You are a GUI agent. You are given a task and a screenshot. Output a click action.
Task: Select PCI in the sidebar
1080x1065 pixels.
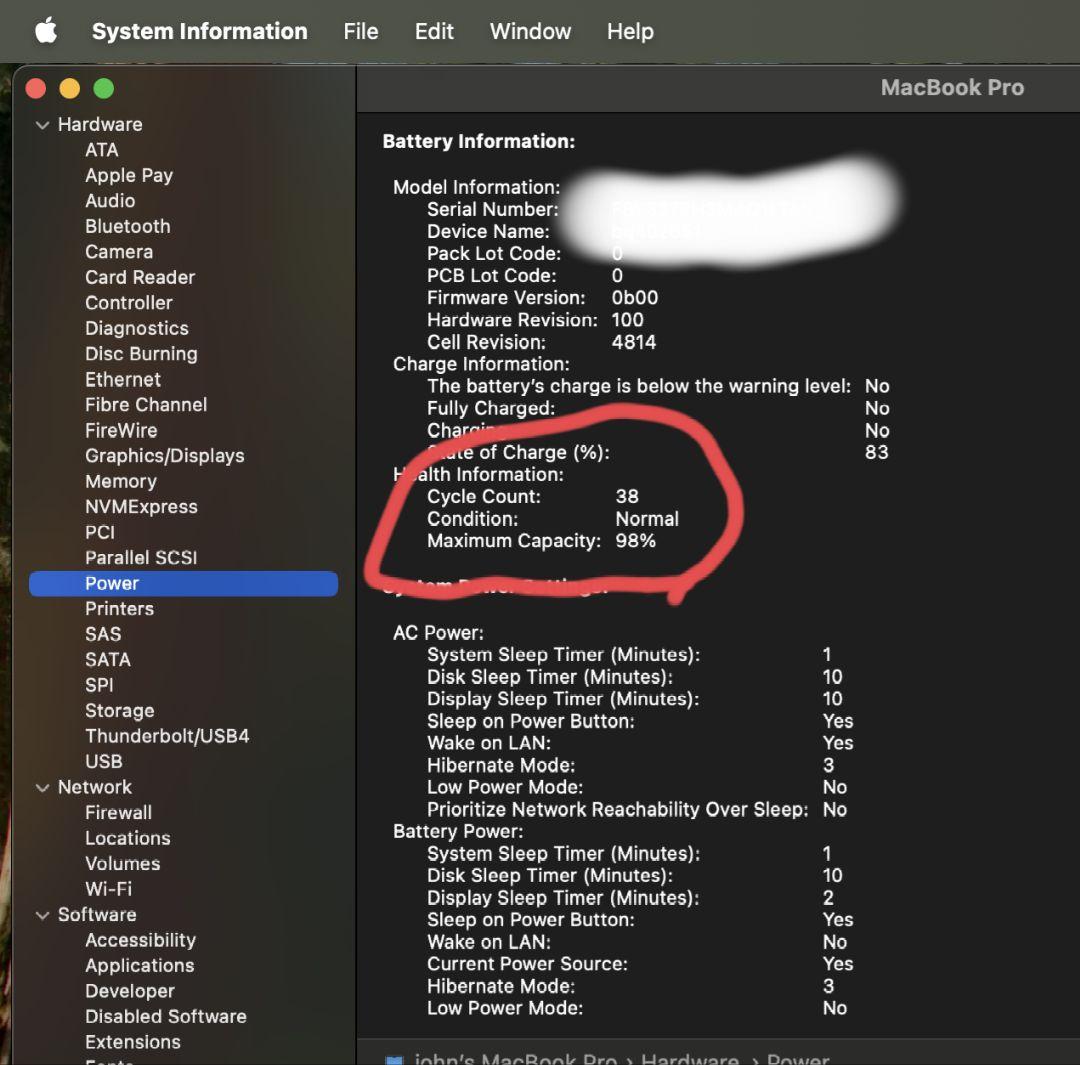(x=100, y=532)
